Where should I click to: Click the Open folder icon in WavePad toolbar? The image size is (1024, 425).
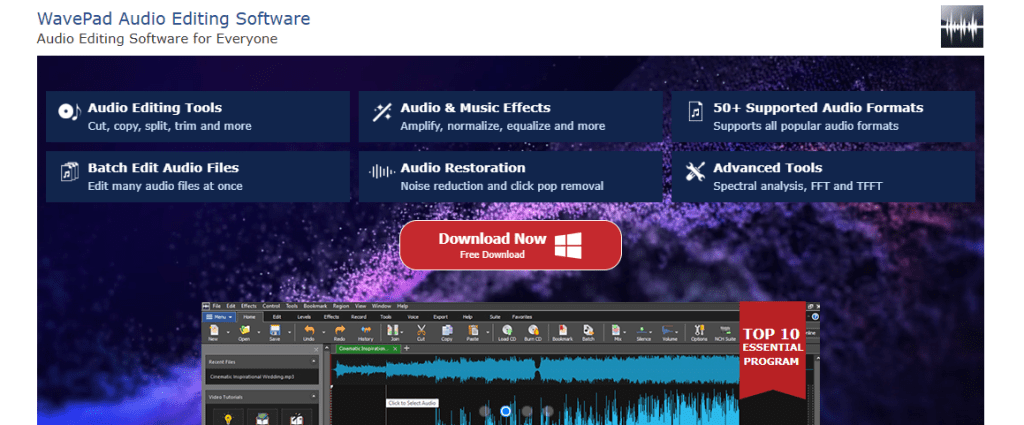pyautogui.click(x=244, y=330)
